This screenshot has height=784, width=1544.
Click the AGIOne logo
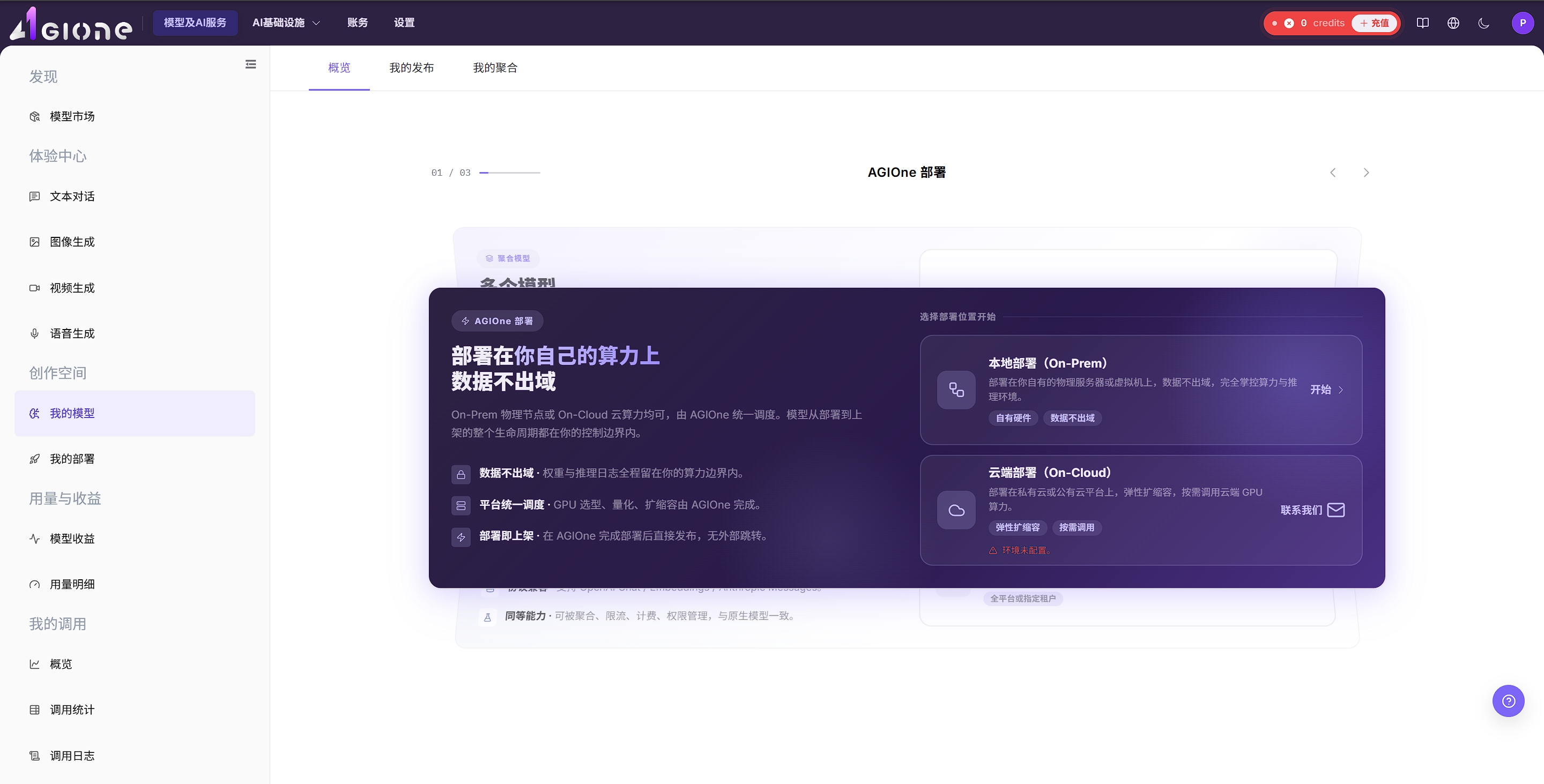71,24
